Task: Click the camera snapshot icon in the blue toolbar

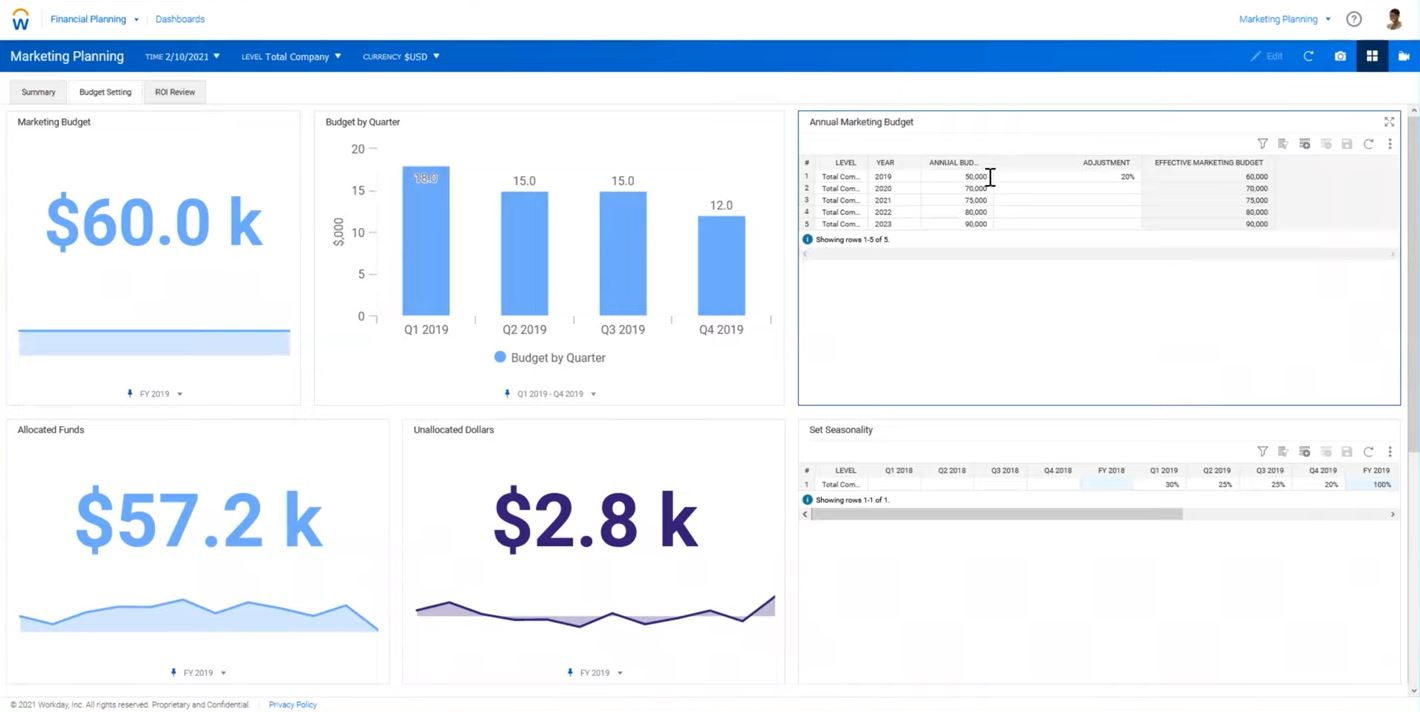Action: point(1340,56)
